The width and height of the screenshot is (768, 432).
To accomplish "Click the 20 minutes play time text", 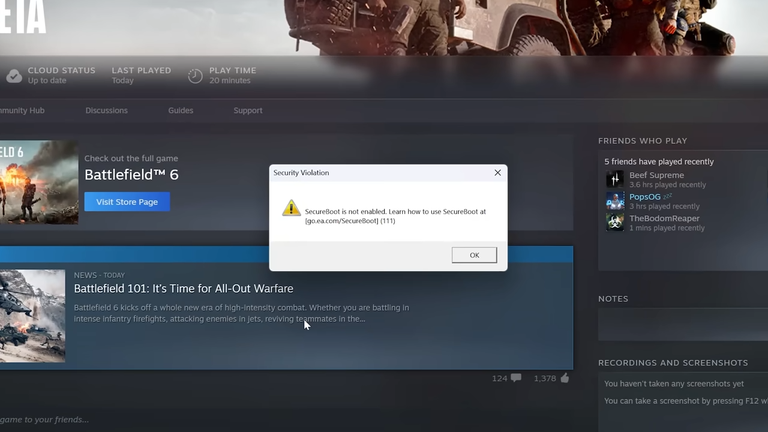I will [x=230, y=80].
